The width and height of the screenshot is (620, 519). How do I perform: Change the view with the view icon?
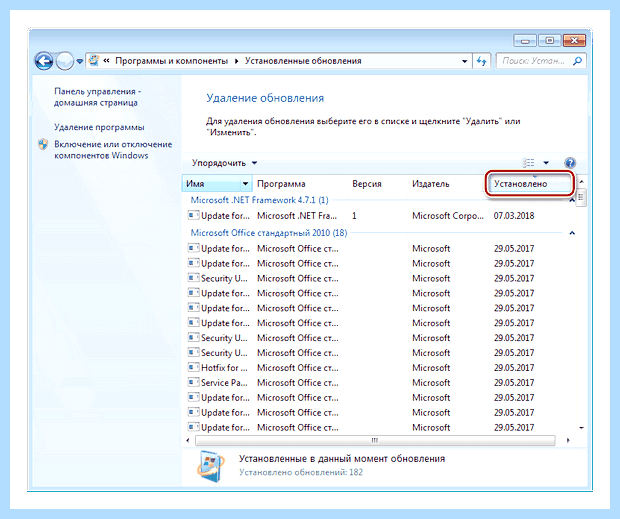(529, 162)
